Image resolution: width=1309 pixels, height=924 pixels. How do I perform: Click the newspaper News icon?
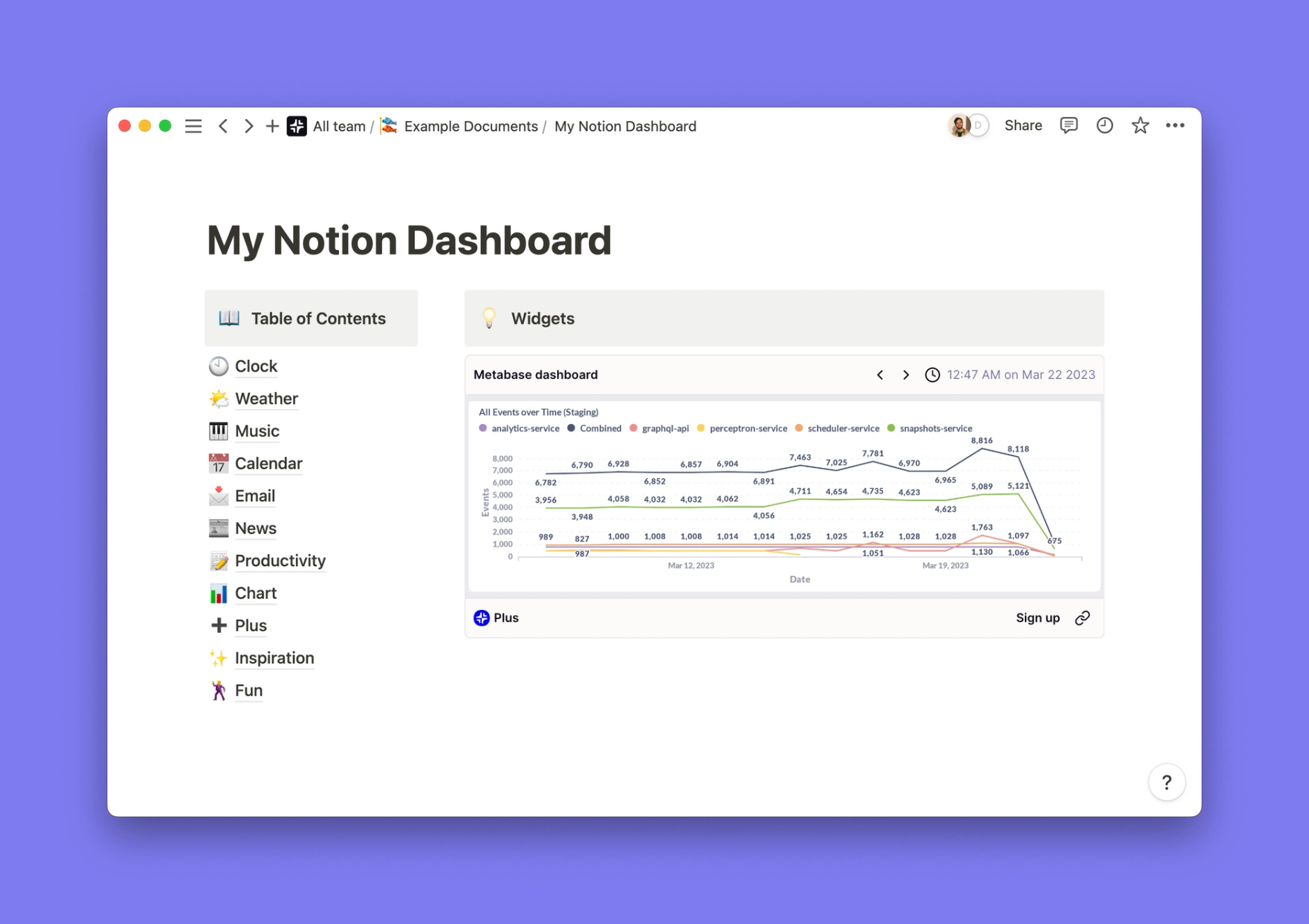pyautogui.click(x=219, y=528)
